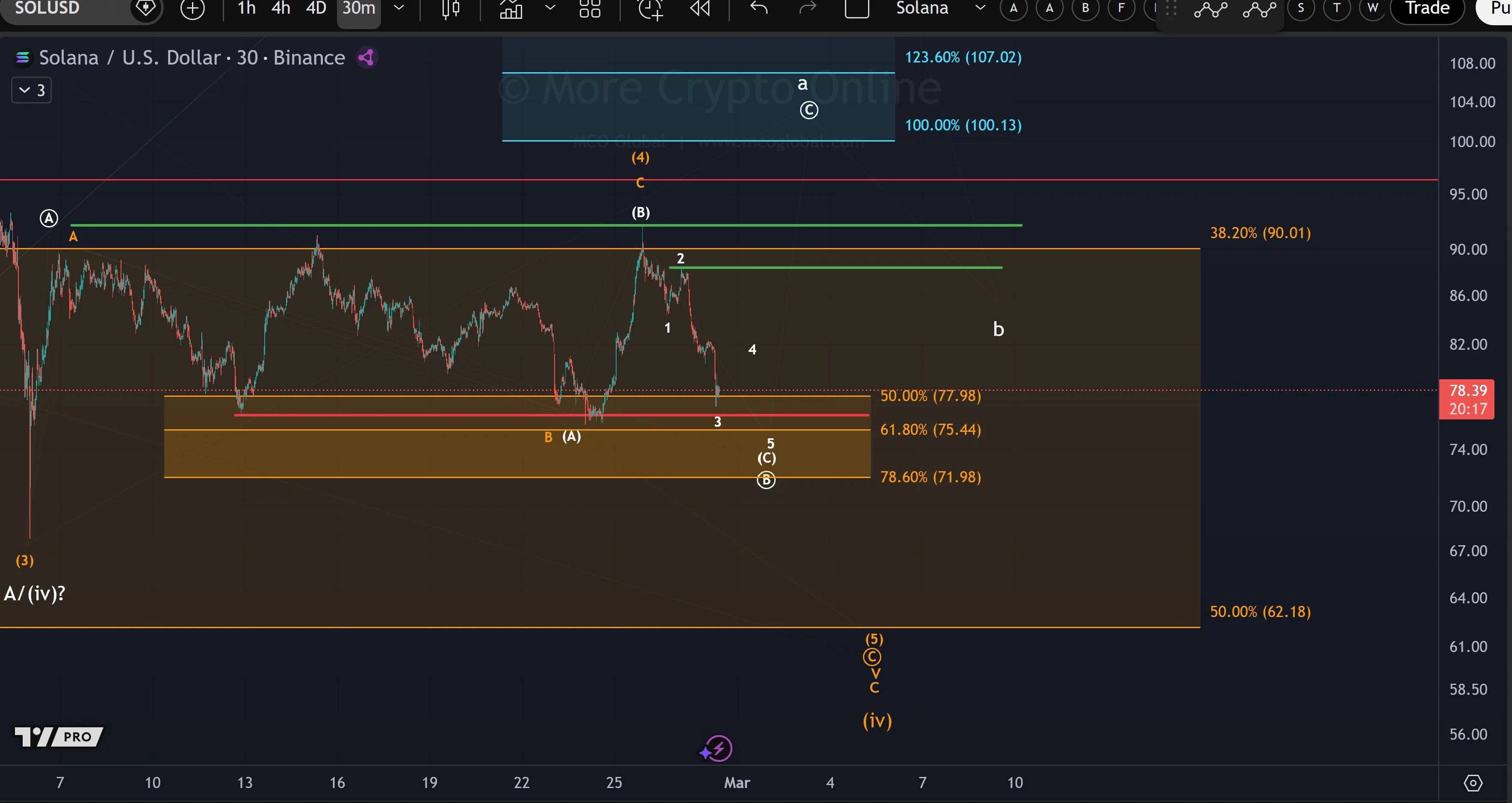The image size is (1512, 803).
Task: Toggle the W circular account badge
Action: (x=1372, y=8)
